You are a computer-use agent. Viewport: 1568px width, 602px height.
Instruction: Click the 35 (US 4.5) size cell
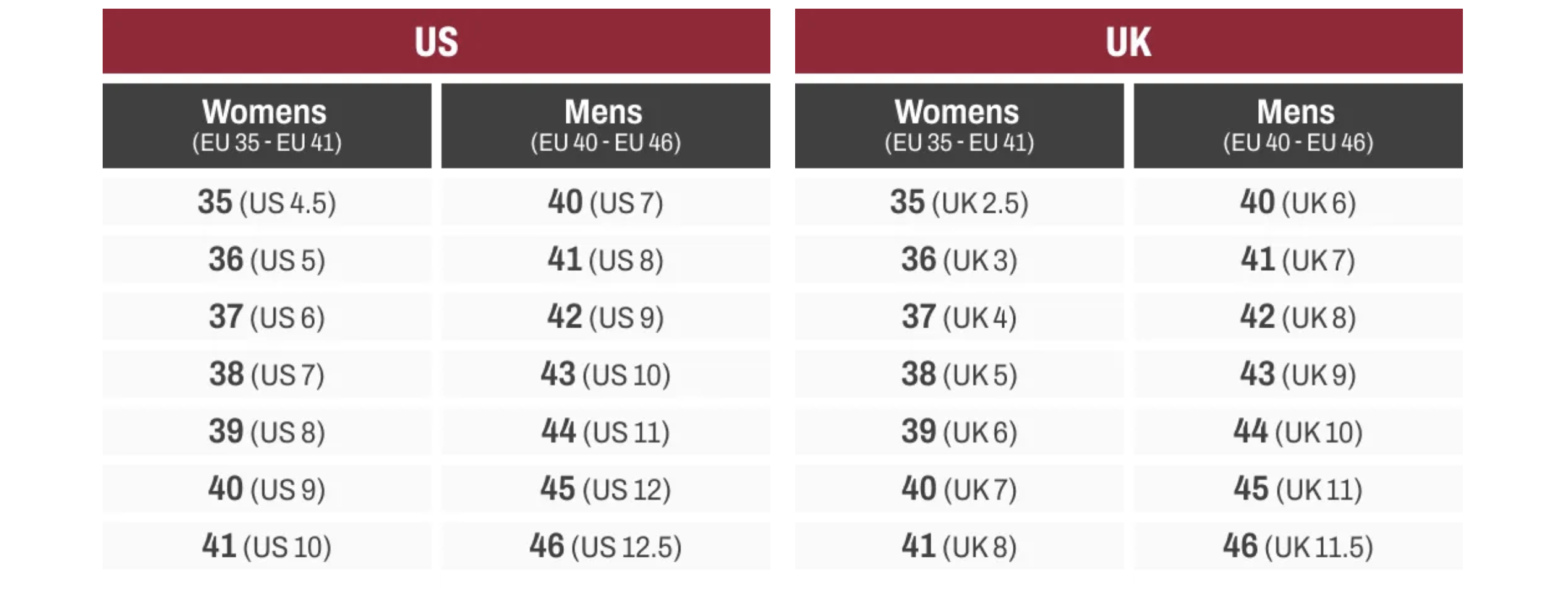click(x=266, y=202)
